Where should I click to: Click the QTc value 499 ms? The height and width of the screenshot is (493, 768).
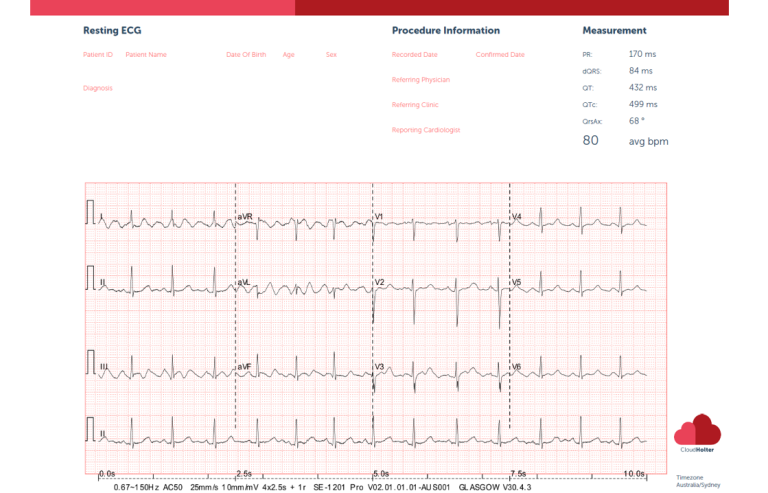[x=643, y=104]
